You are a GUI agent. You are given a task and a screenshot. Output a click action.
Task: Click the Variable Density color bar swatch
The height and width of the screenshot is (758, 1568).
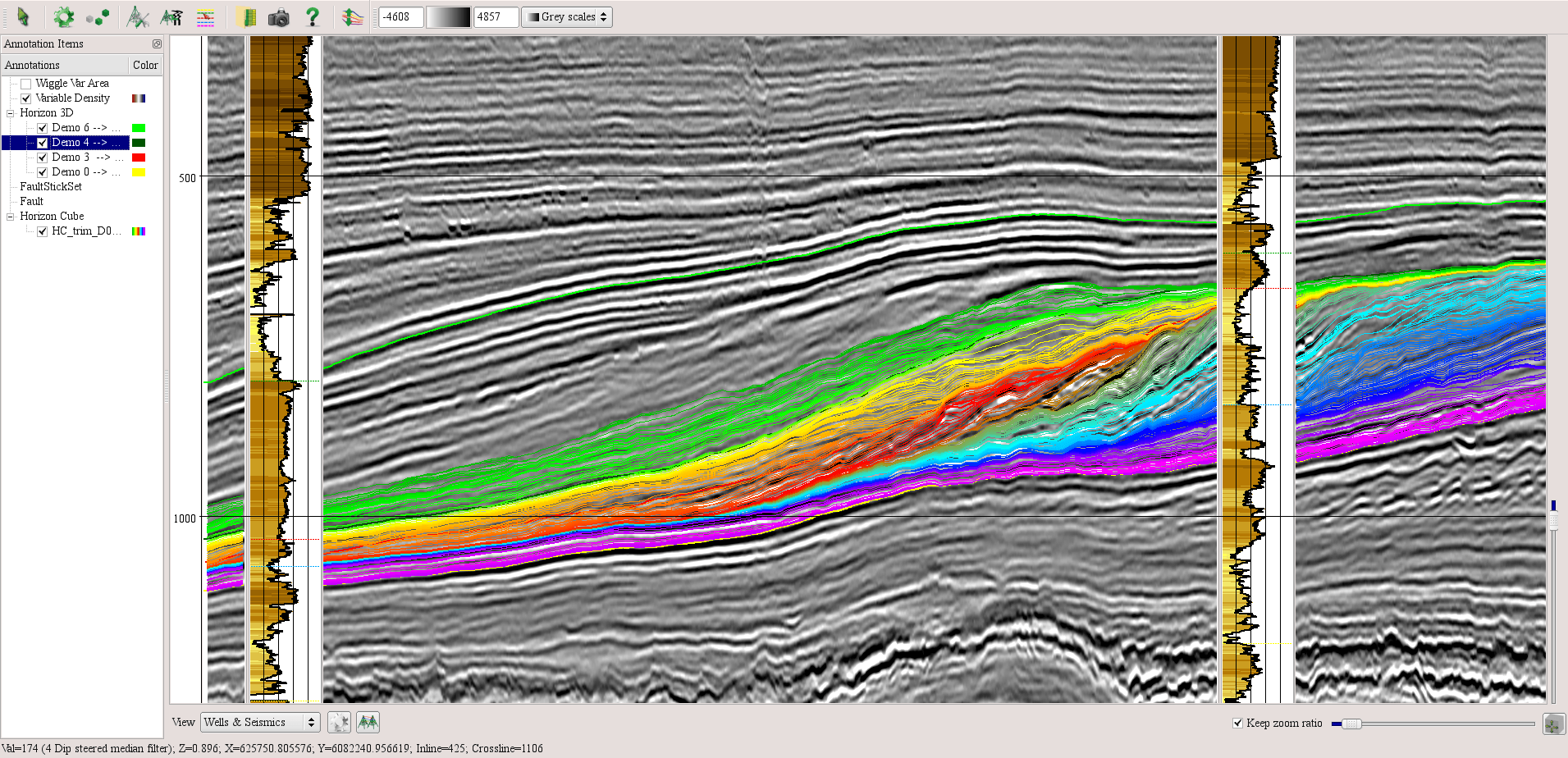tap(139, 98)
